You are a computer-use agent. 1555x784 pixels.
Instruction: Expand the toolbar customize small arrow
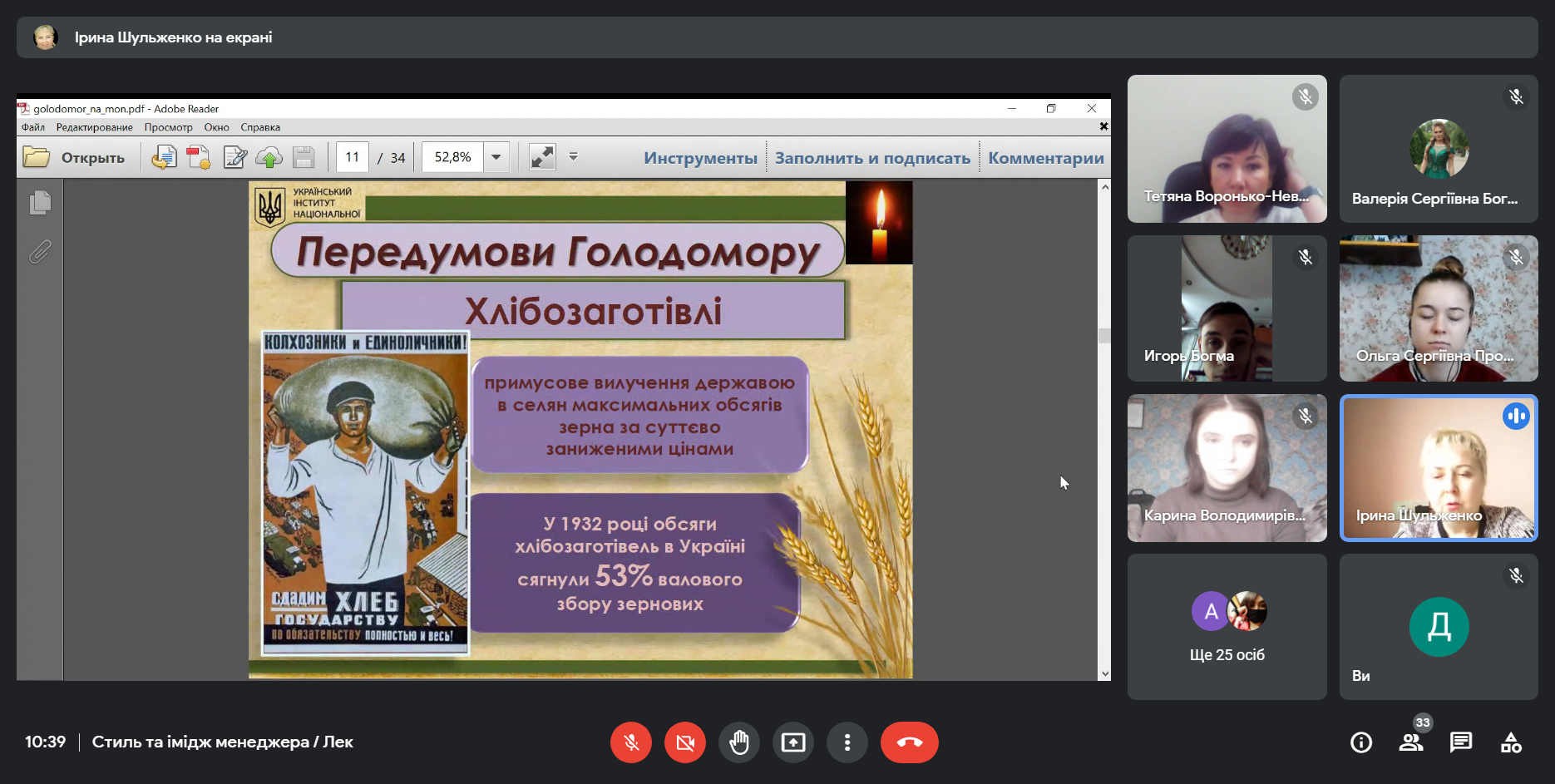[x=573, y=156]
